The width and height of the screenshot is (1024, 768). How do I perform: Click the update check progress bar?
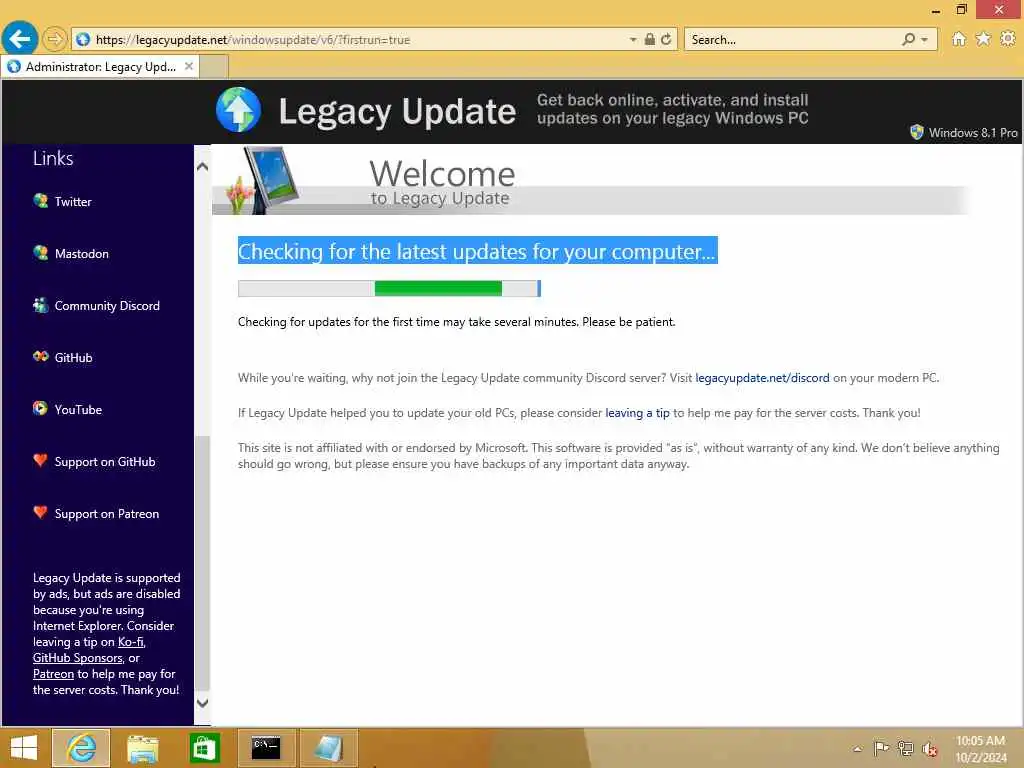click(389, 288)
